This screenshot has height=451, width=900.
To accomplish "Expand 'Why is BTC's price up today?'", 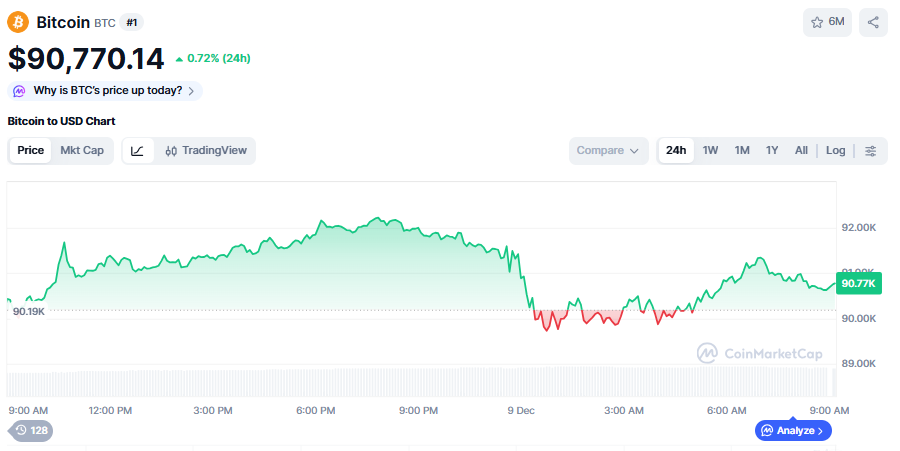I will [106, 91].
